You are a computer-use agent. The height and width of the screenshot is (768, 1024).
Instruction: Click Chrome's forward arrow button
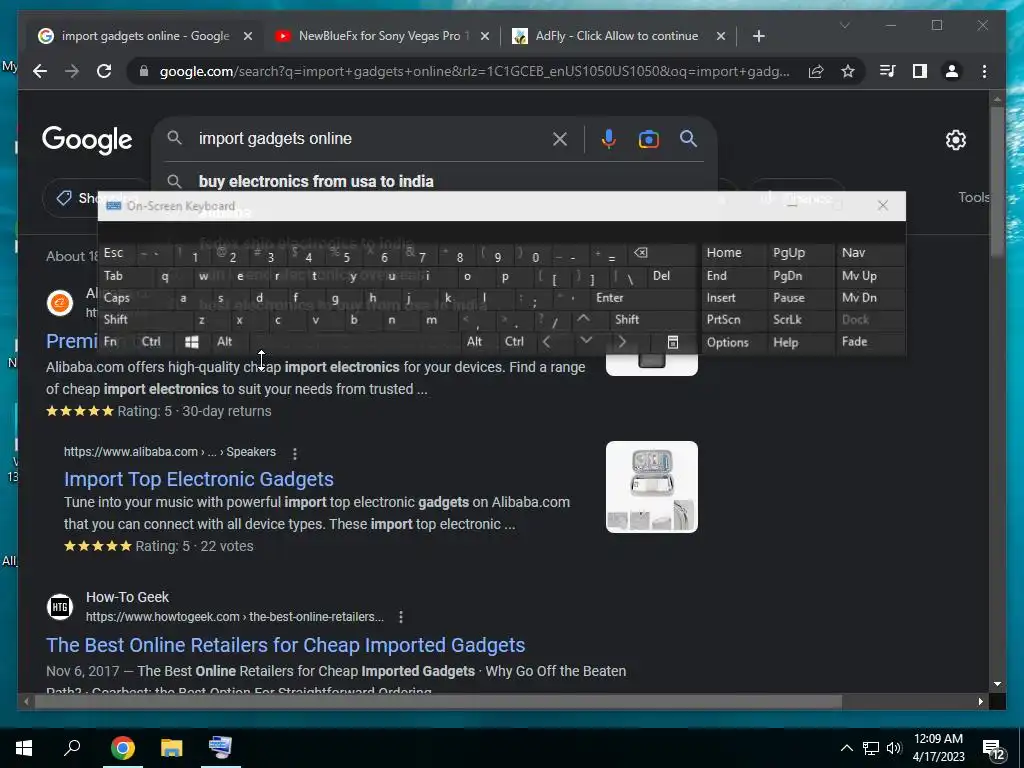(x=72, y=71)
